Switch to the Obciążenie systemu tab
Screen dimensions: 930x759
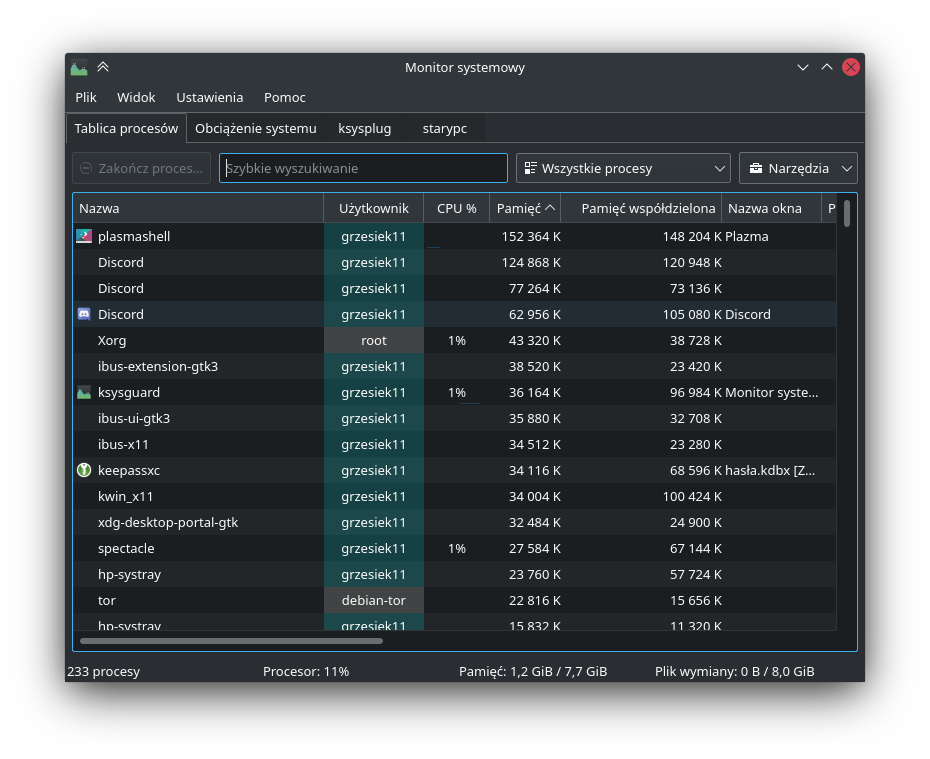tap(256, 128)
